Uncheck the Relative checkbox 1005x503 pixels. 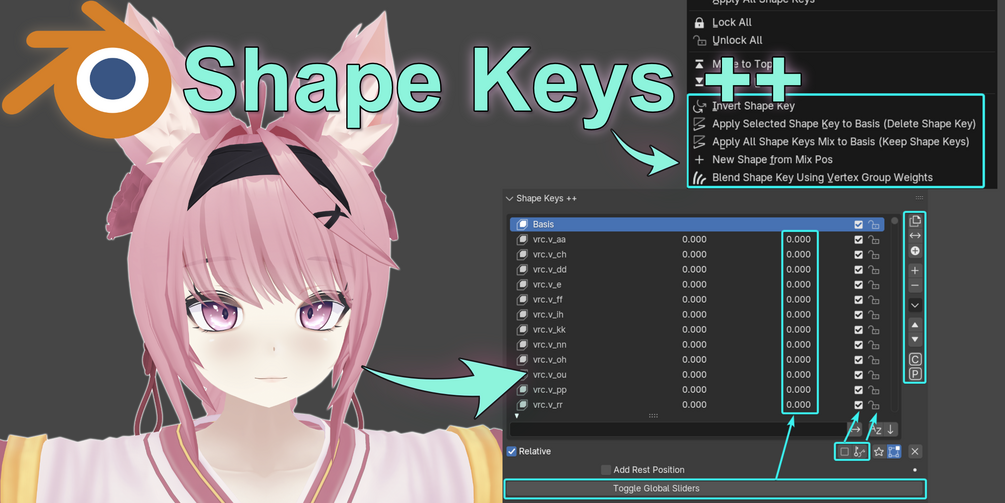[511, 452]
